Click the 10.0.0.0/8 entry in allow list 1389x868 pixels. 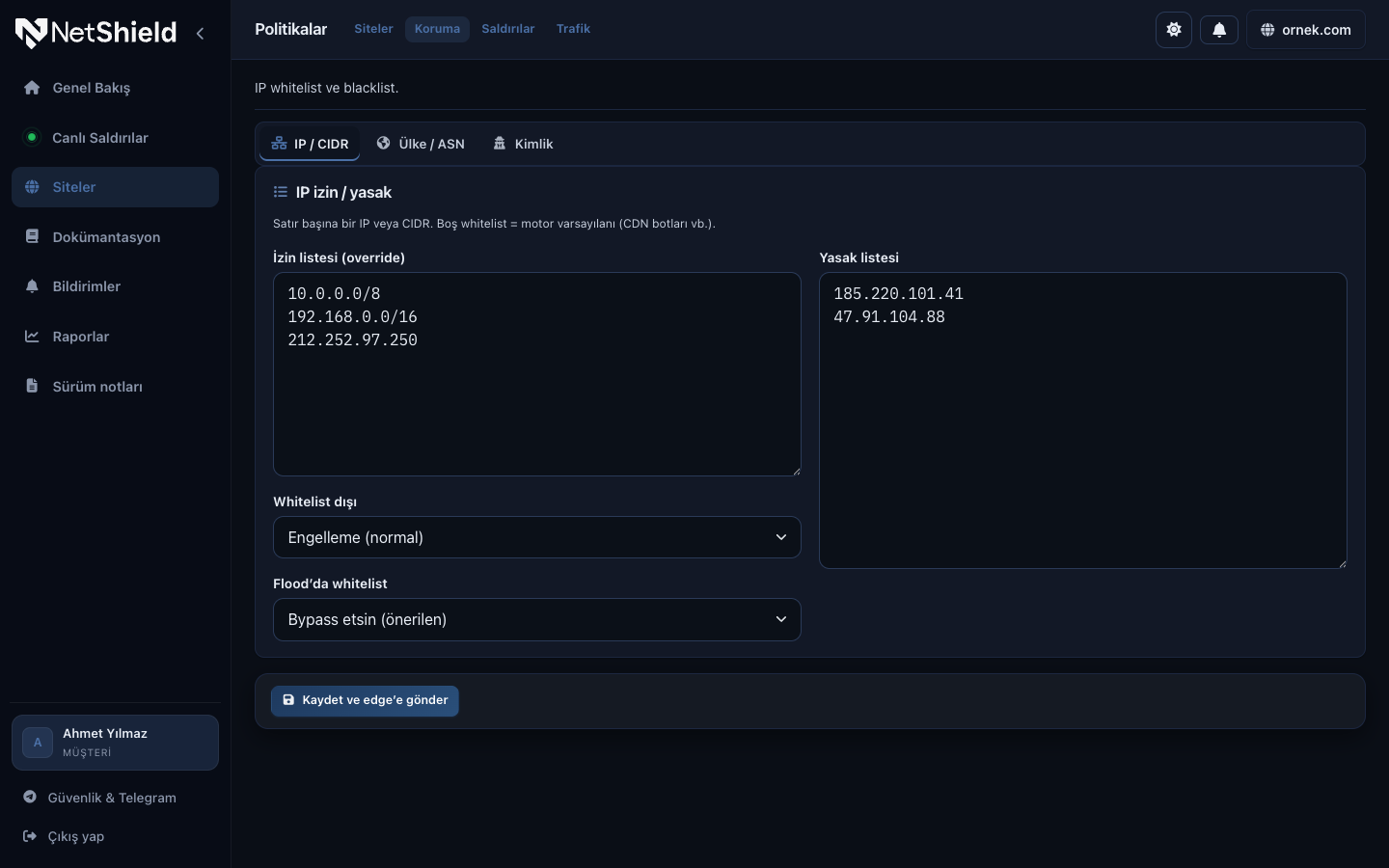coord(334,293)
